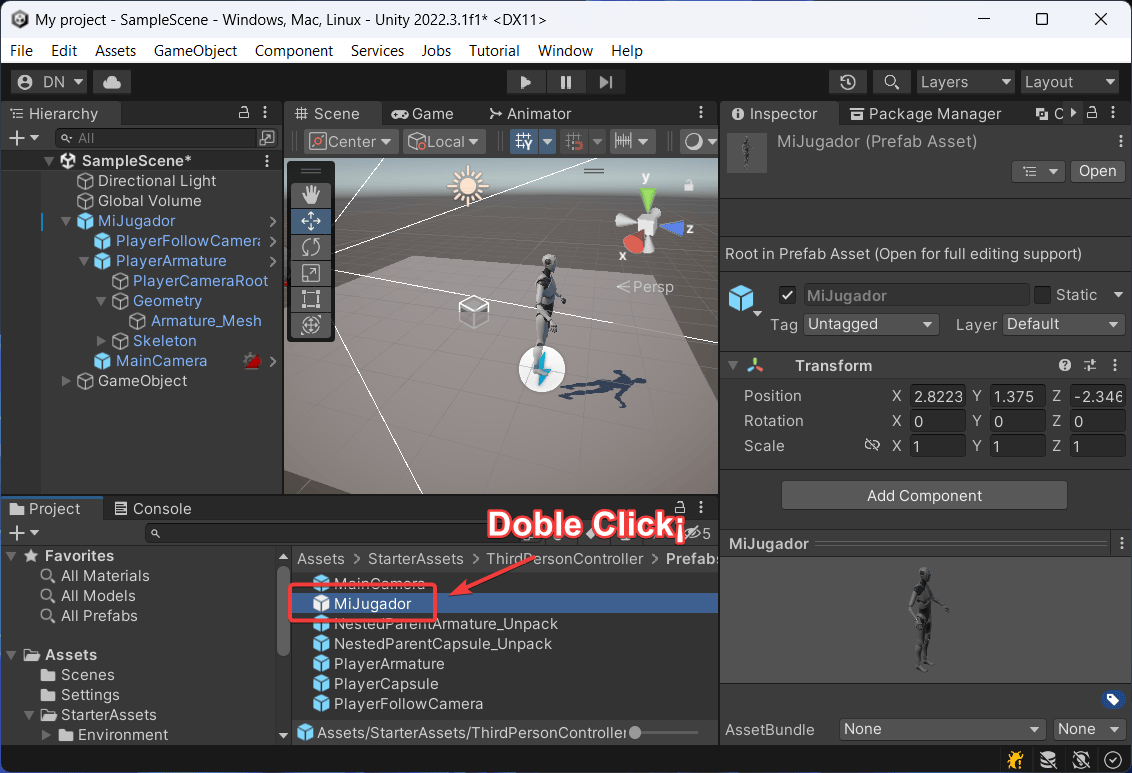Open the GameObject menu

tap(195, 51)
